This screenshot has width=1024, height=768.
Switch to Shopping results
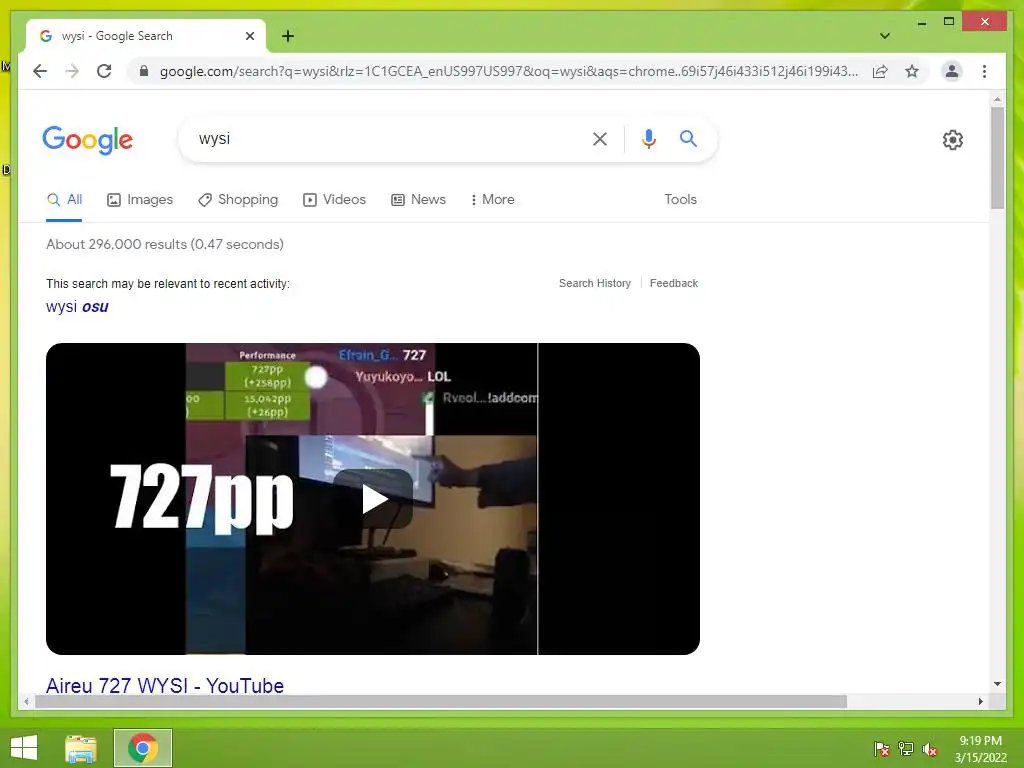click(238, 200)
